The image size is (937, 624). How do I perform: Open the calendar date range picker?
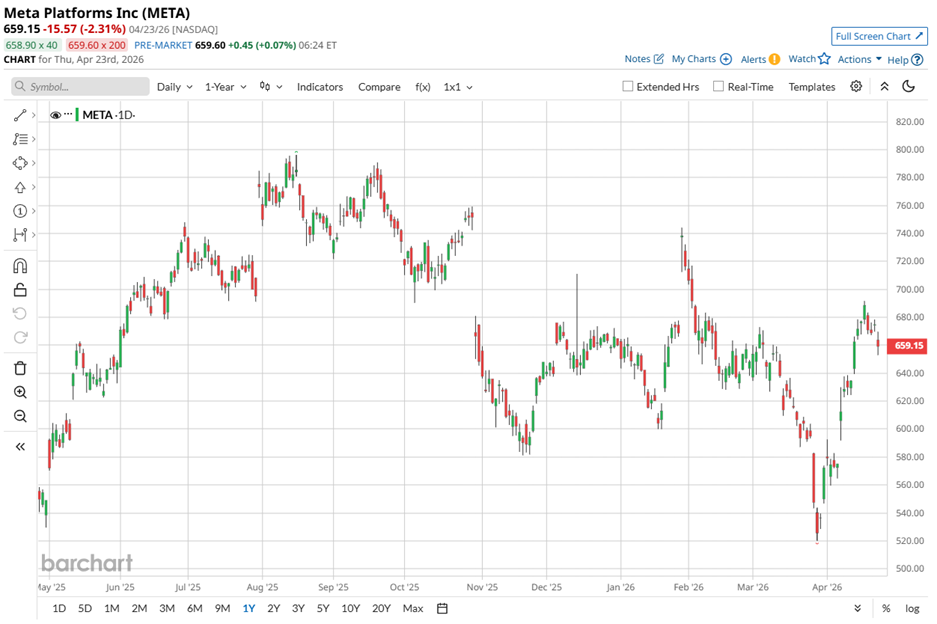click(442, 608)
